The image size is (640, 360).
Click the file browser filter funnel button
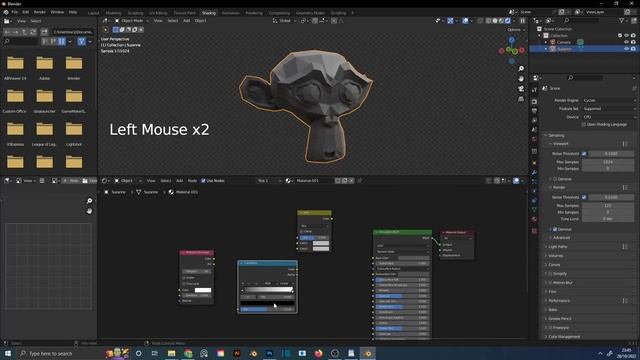[82, 41]
